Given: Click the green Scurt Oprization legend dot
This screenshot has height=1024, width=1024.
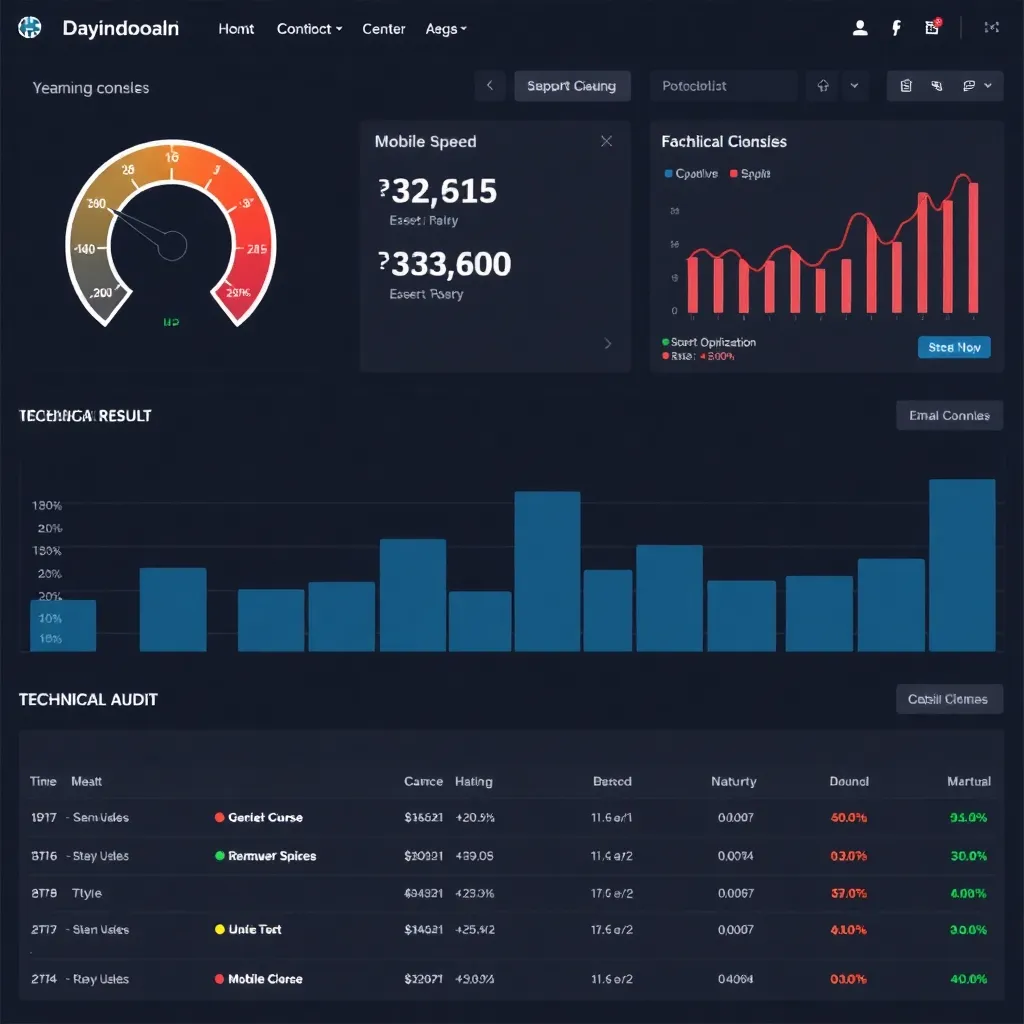Looking at the screenshot, I should (x=665, y=342).
